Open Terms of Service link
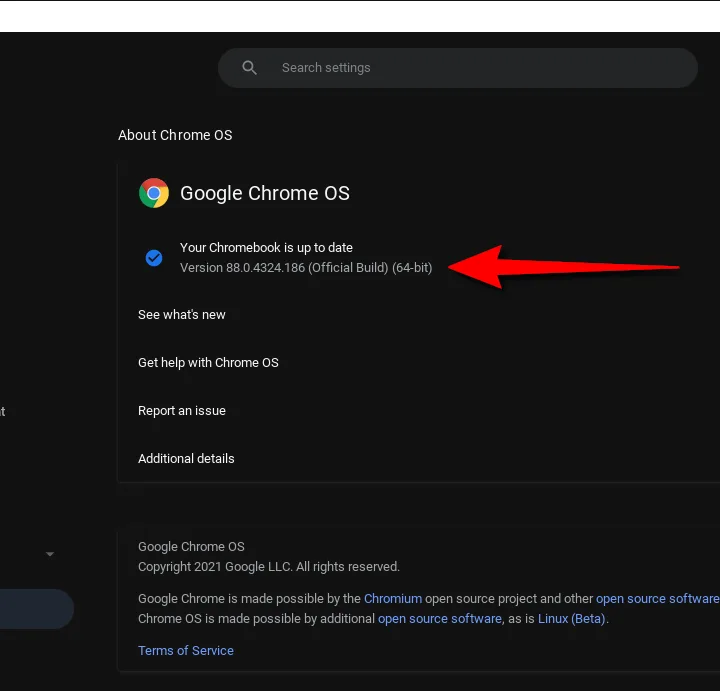This screenshot has height=691, width=720. pyautogui.click(x=186, y=651)
